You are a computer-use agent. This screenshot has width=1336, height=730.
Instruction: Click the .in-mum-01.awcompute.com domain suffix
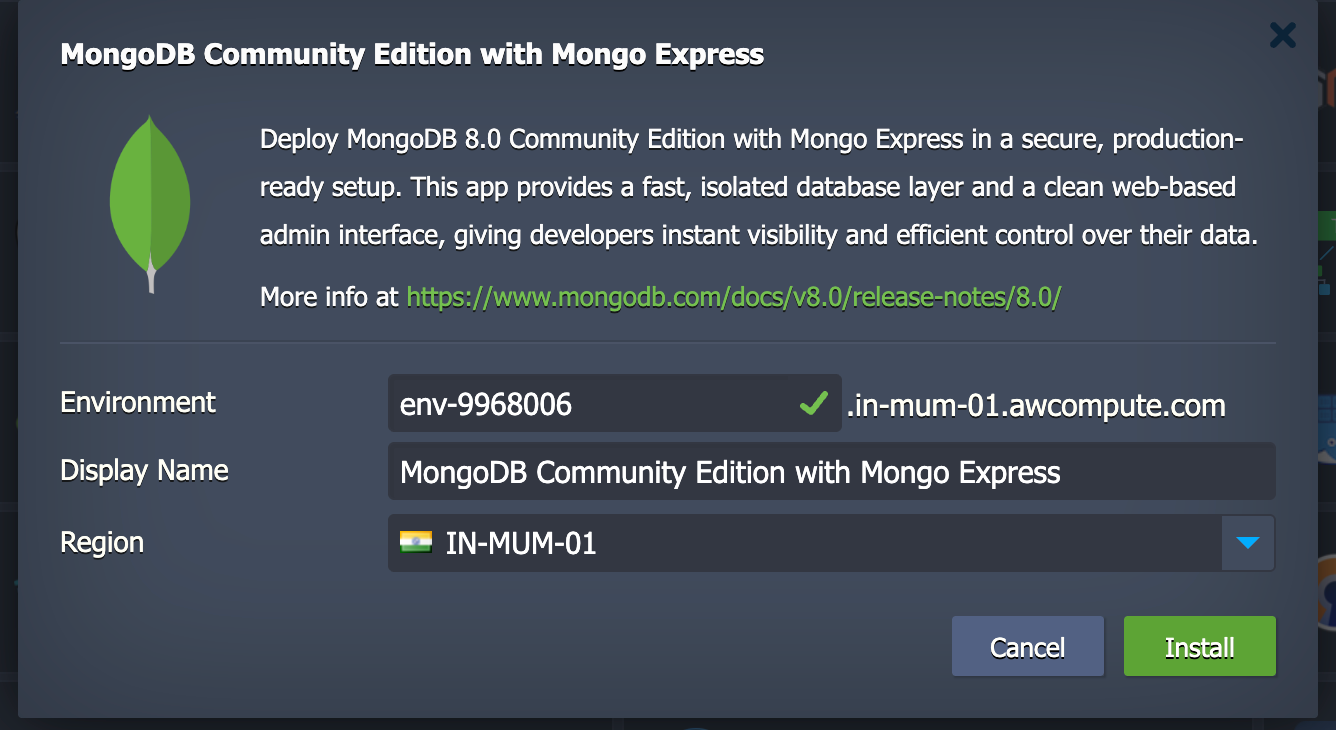1036,405
